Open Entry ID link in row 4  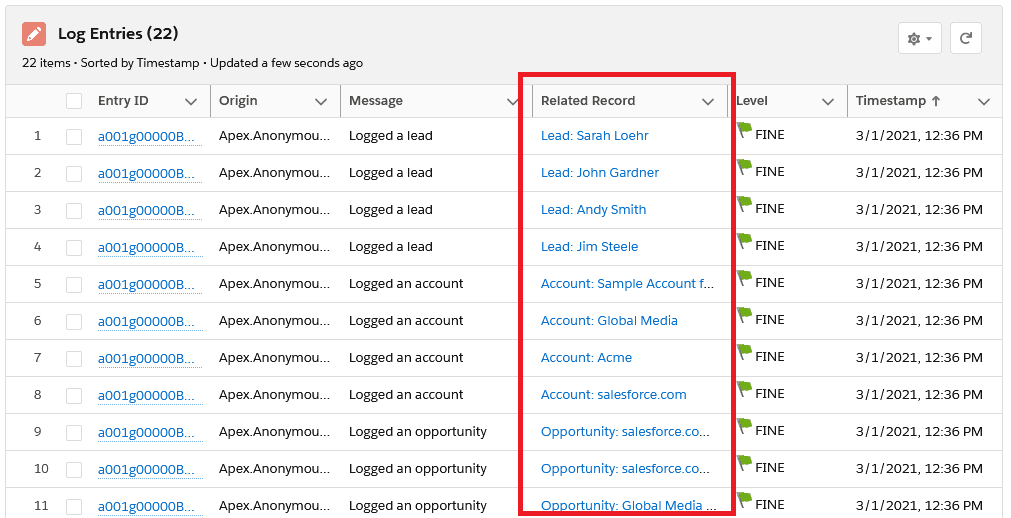[150, 248]
